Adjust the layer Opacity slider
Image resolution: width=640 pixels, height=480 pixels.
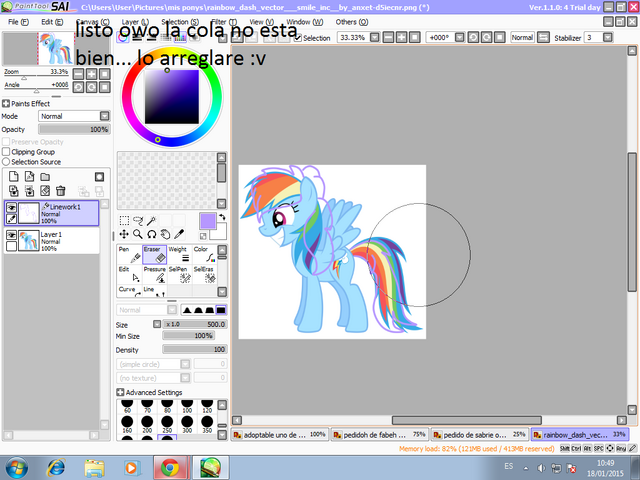pos(74,129)
